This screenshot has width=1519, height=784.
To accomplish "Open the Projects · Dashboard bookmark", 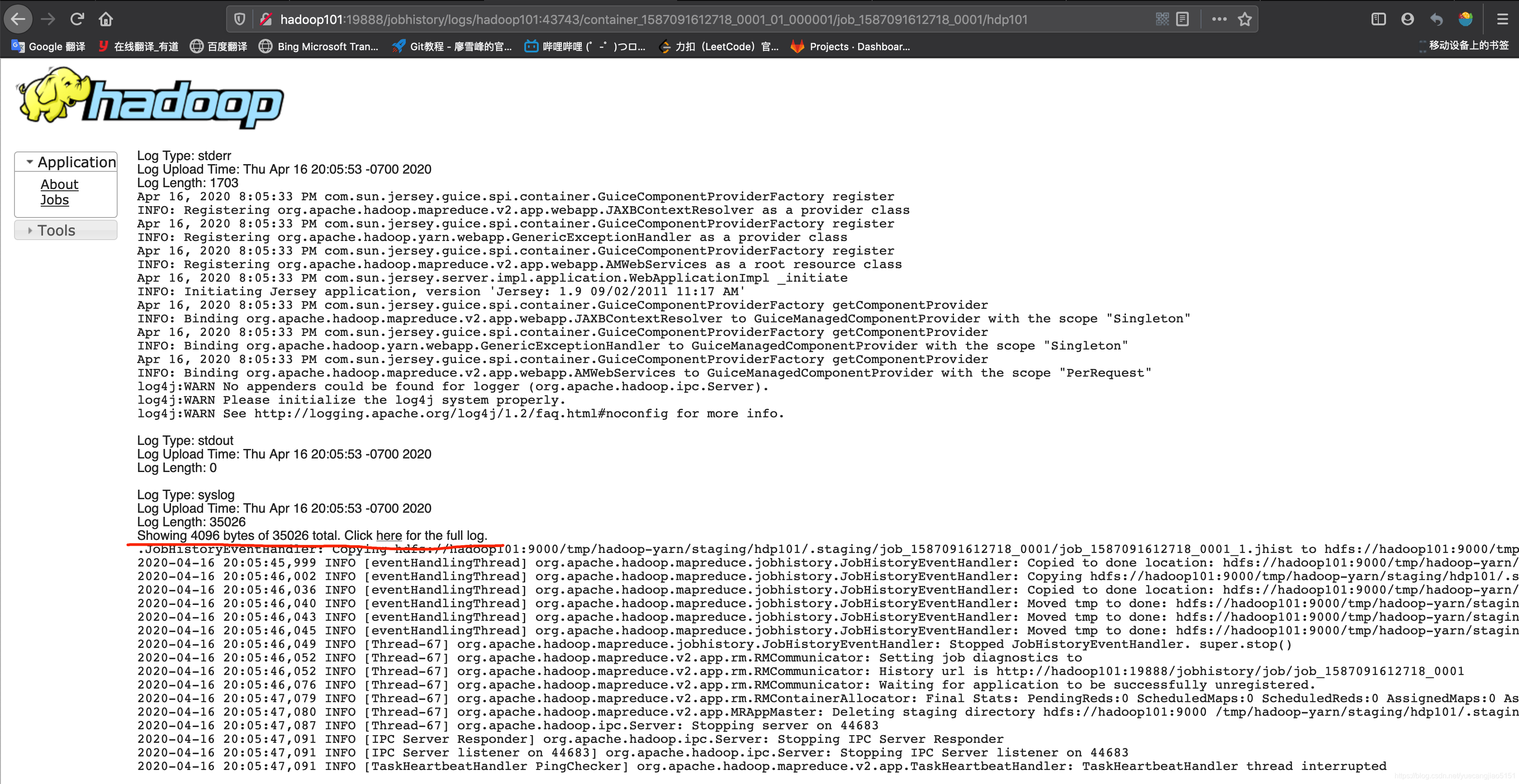I will pyautogui.click(x=851, y=47).
